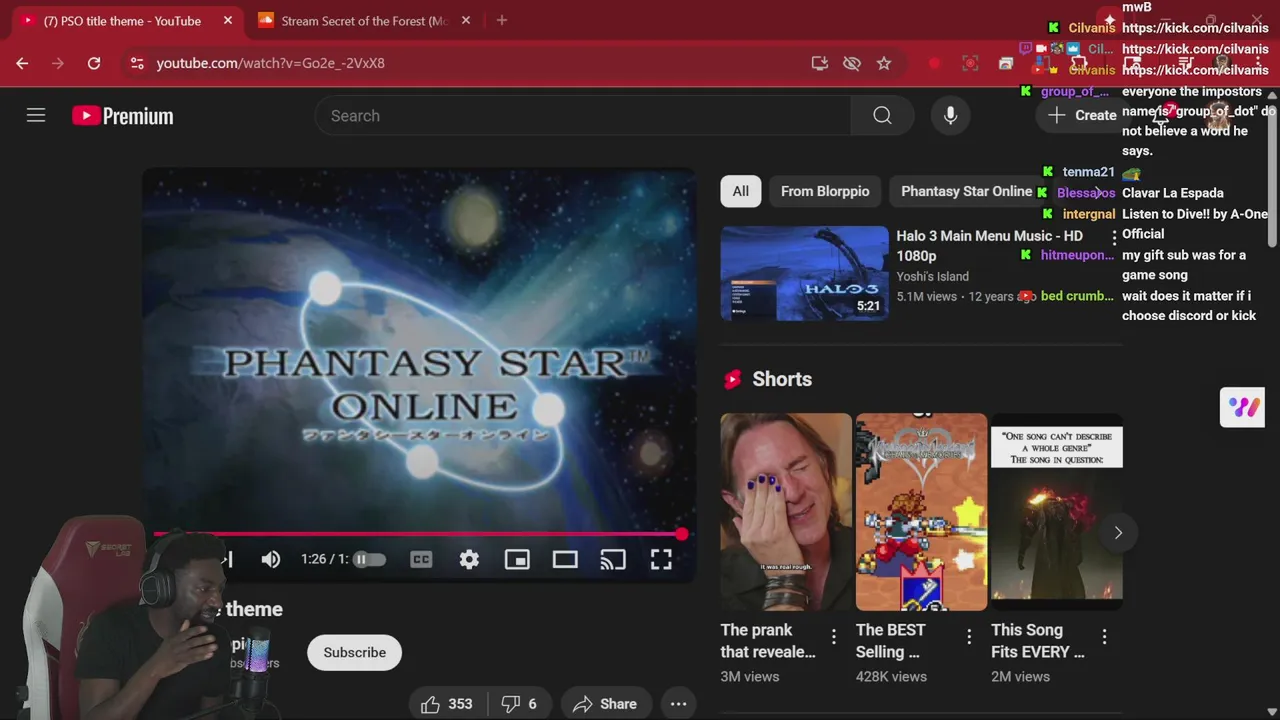The width and height of the screenshot is (1280, 720).
Task: Click the Create button
Action: point(1082,116)
